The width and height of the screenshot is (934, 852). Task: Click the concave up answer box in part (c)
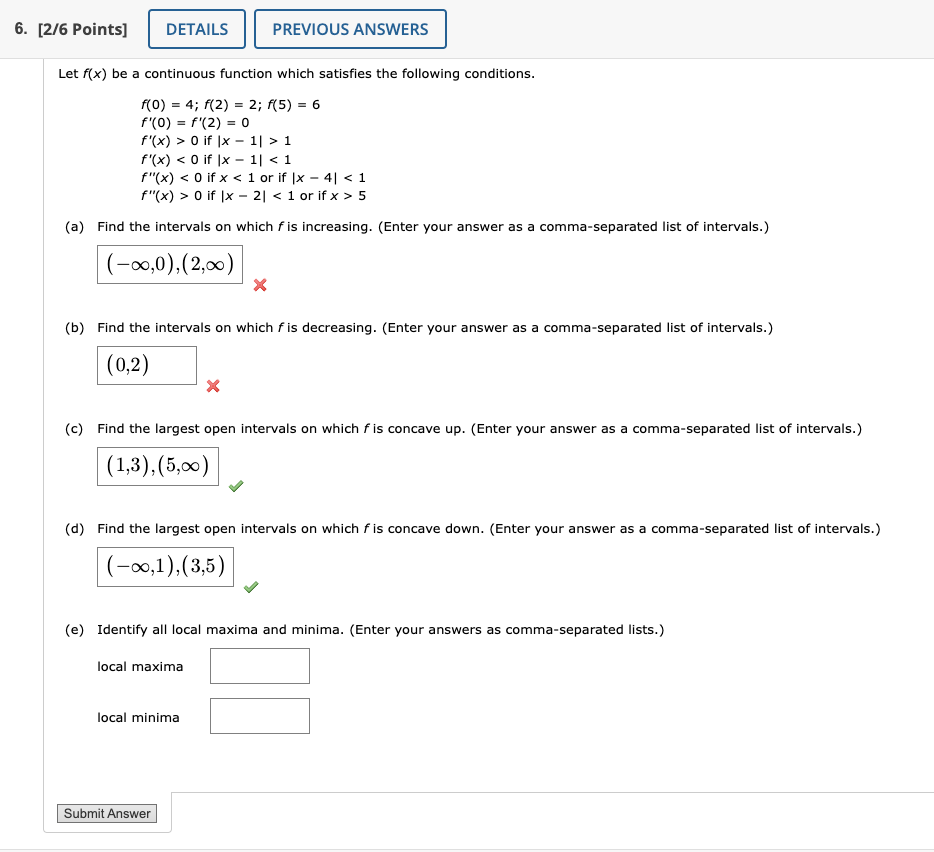pos(157,465)
